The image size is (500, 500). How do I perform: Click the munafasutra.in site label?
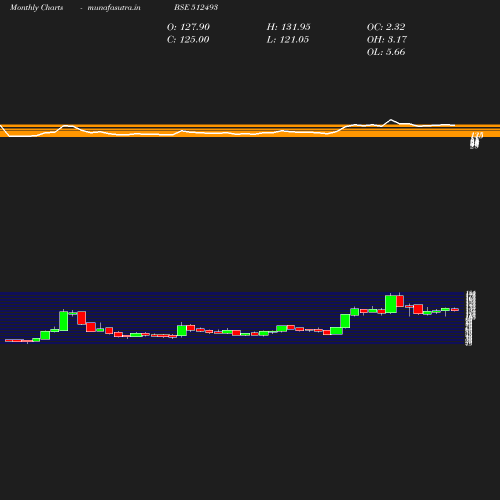(x=114, y=8)
